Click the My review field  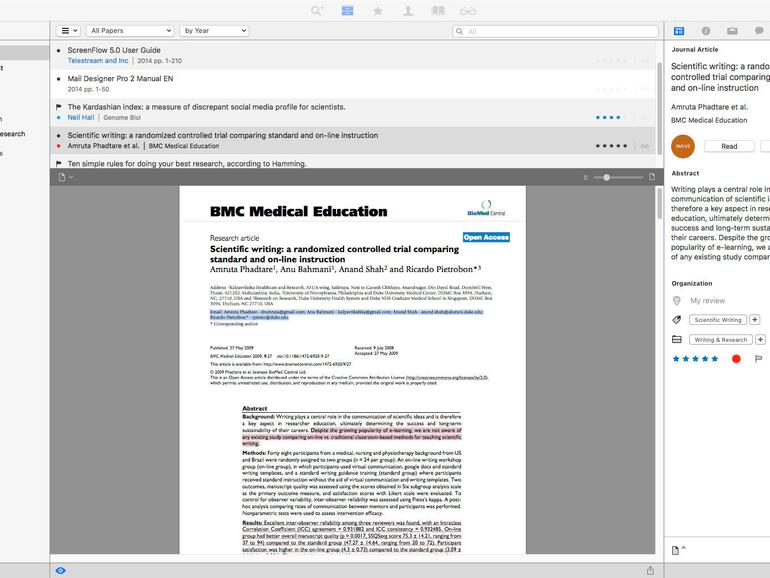point(707,301)
